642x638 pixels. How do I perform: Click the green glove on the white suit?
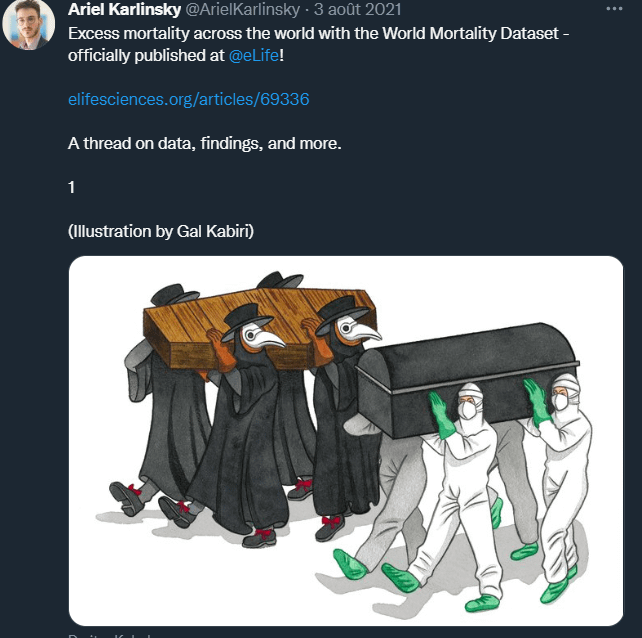coord(440,410)
